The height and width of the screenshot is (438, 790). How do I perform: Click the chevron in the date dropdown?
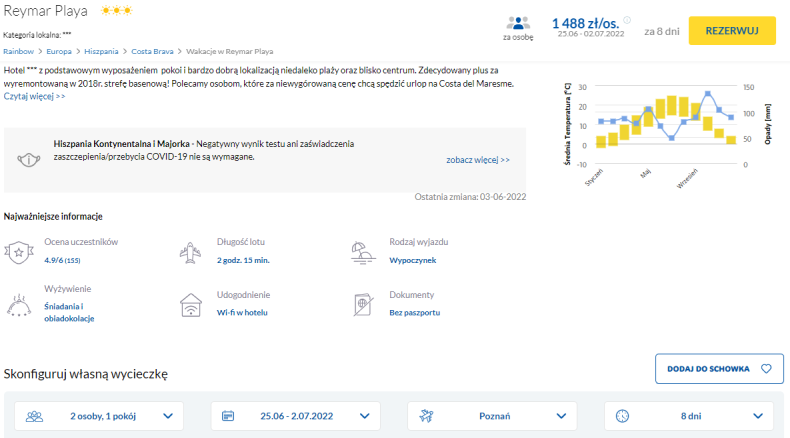point(365,416)
